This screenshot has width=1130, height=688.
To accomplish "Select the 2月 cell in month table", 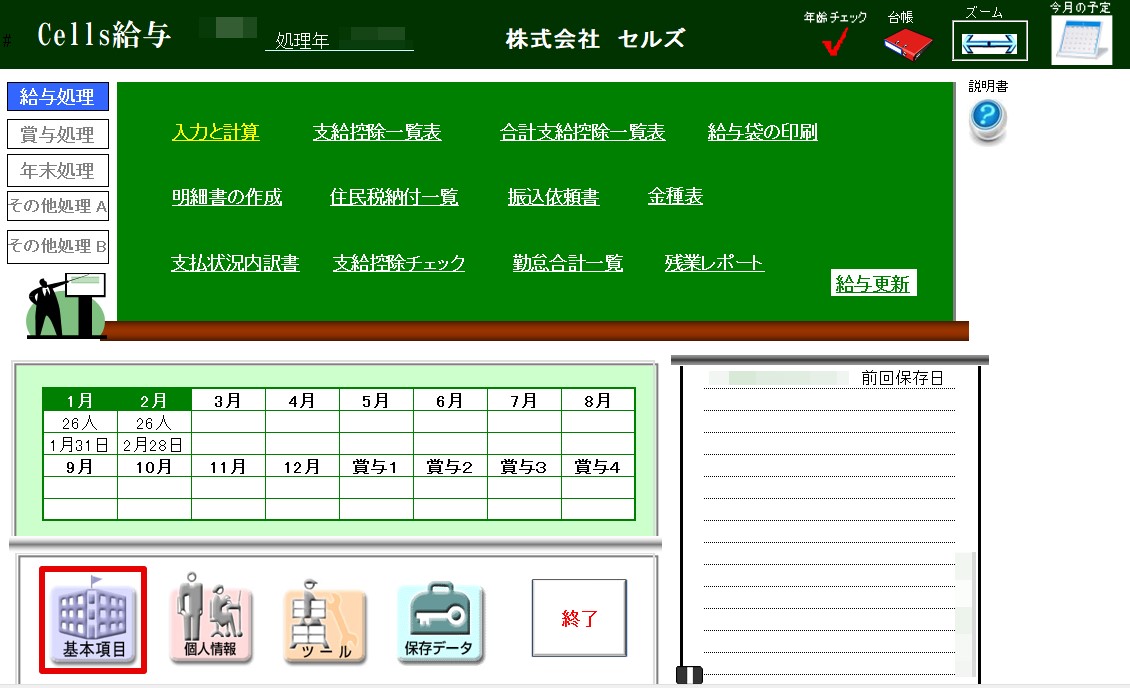I will [x=154, y=400].
